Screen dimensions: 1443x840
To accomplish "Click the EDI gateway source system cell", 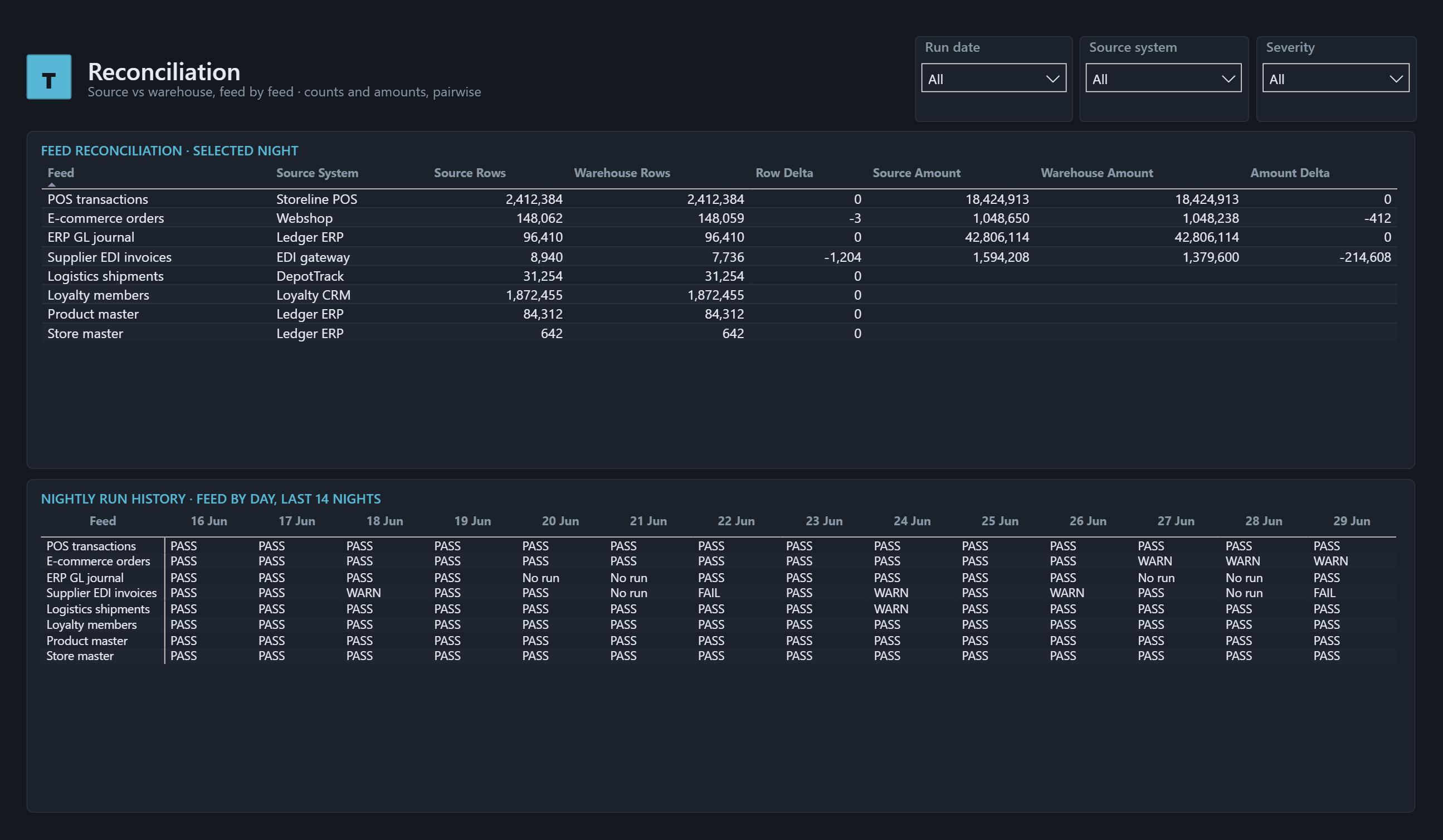I will 313,257.
